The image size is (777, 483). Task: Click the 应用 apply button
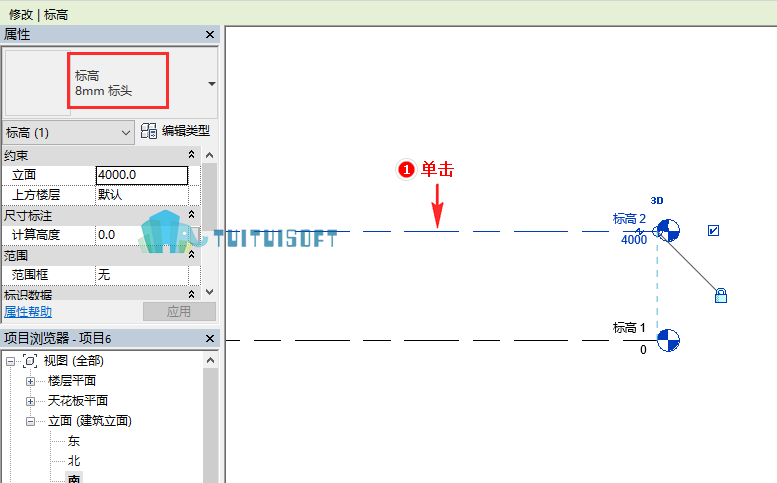[179, 312]
